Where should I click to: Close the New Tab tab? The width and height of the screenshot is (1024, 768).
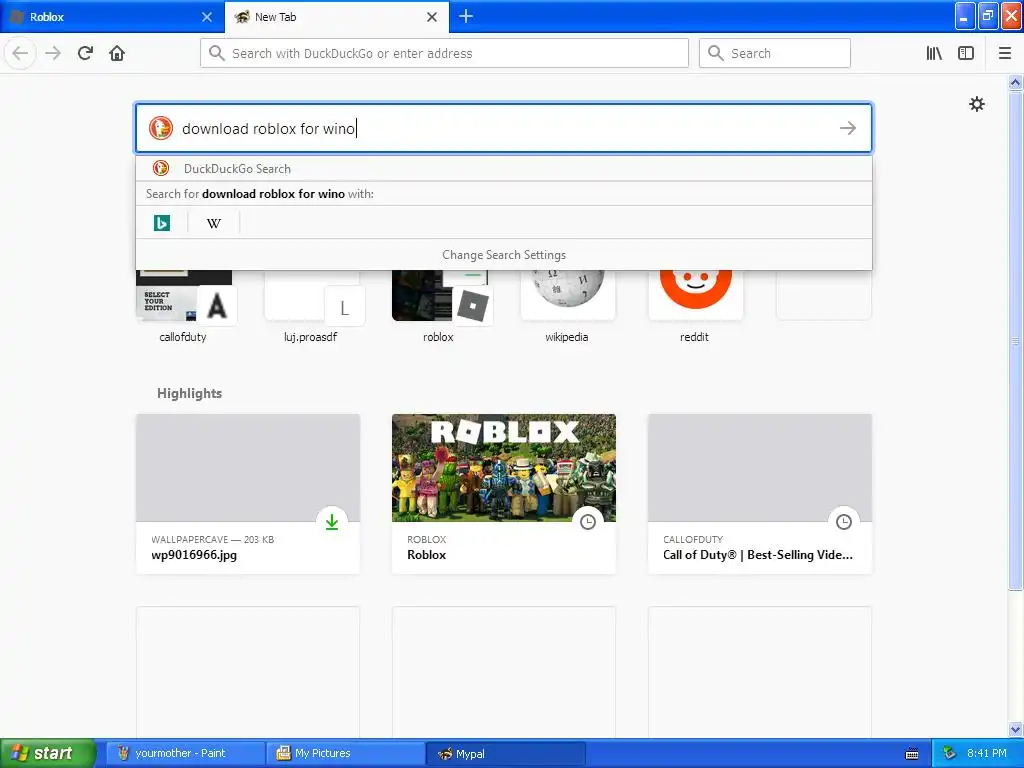point(432,17)
